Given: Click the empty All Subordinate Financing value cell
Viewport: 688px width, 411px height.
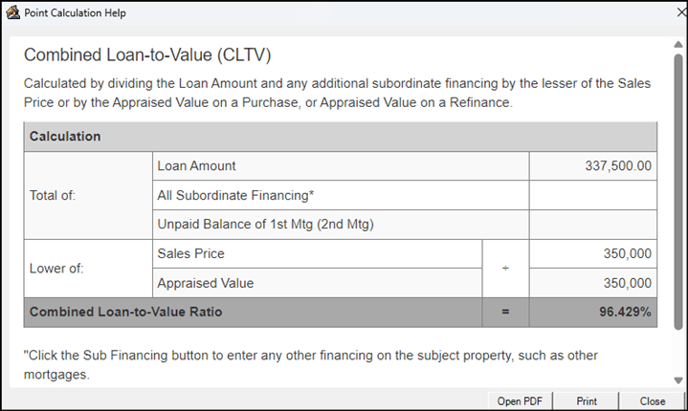Looking at the screenshot, I should (593, 195).
